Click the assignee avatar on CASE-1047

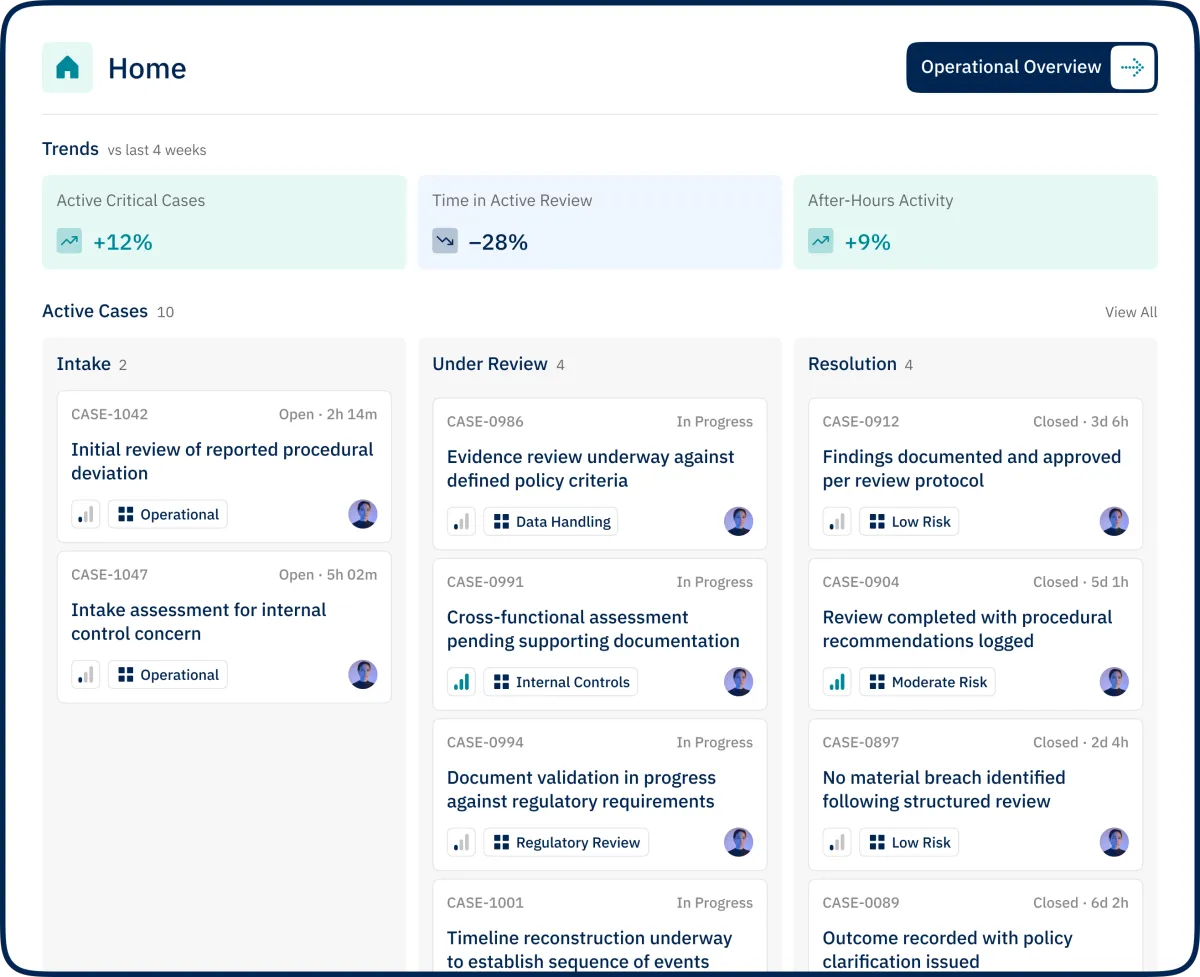point(363,674)
